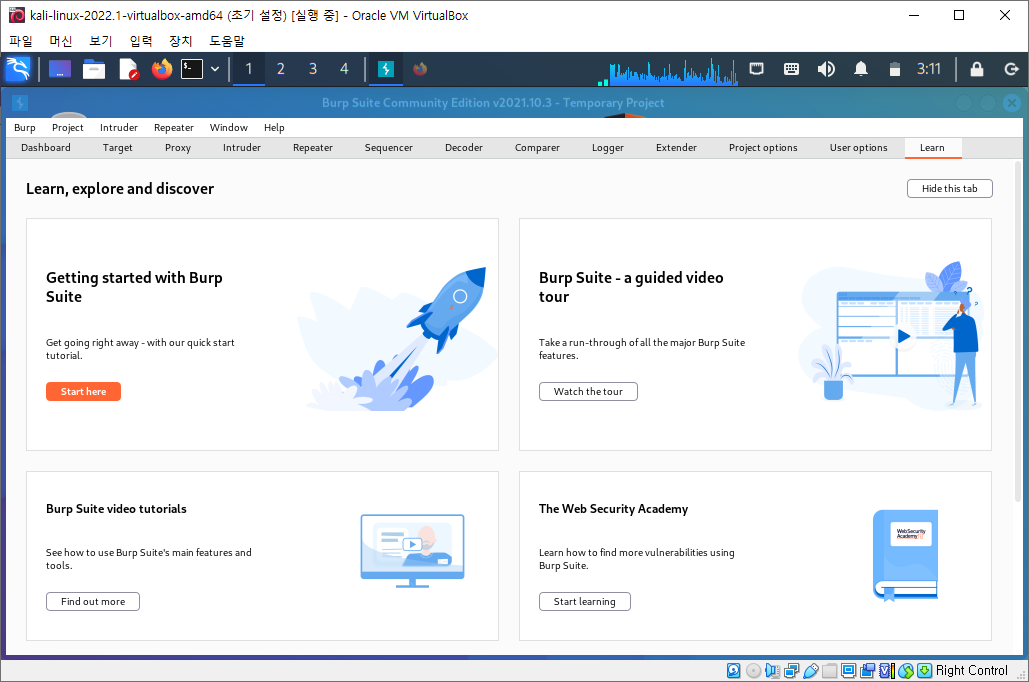Switch to the Decoder tab
The image size is (1029, 682).
(x=464, y=148)
